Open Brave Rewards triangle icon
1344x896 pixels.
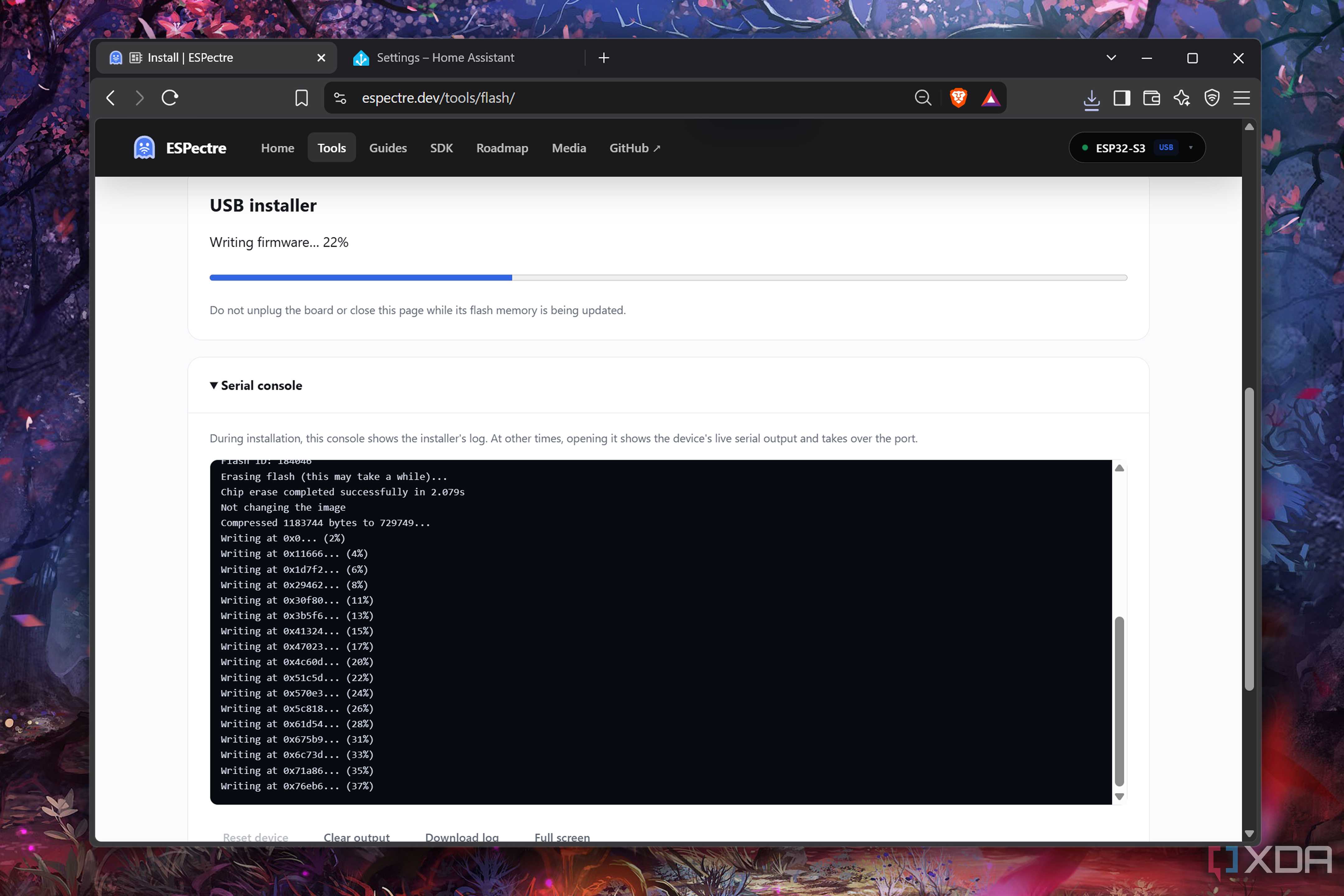tap(990, 98)
